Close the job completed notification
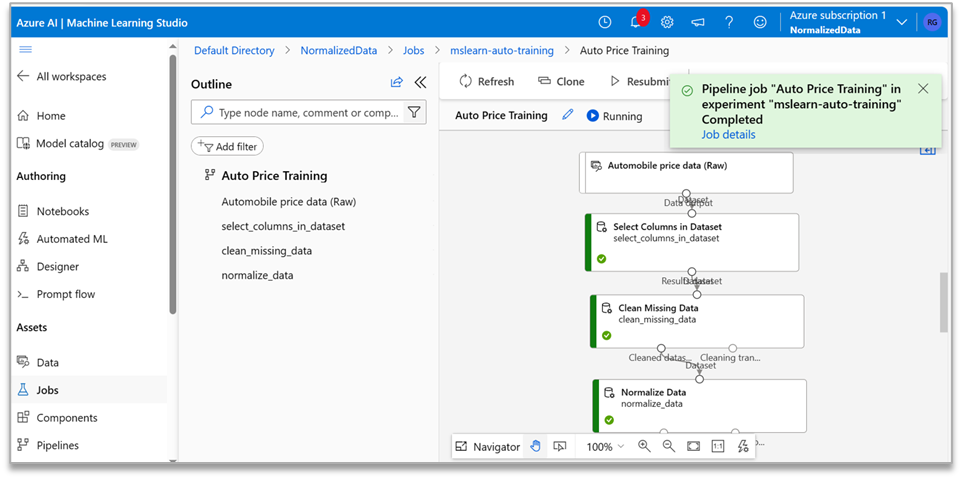This screenshot has height=479, width=962. (923, 88)
